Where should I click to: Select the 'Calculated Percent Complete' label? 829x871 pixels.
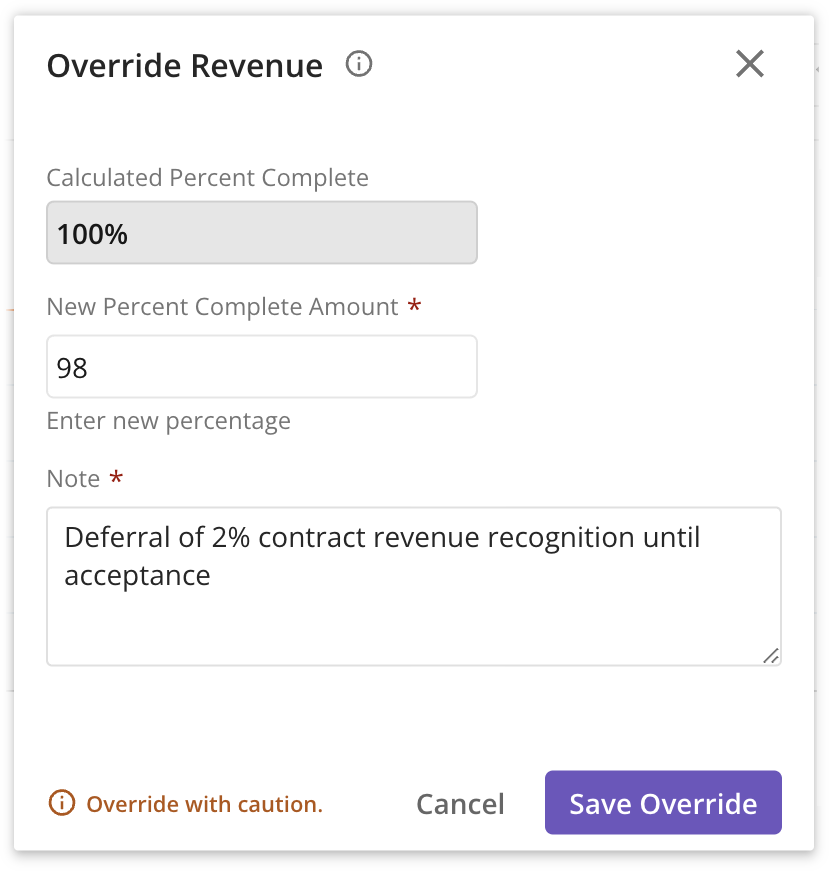pos(207,178)
